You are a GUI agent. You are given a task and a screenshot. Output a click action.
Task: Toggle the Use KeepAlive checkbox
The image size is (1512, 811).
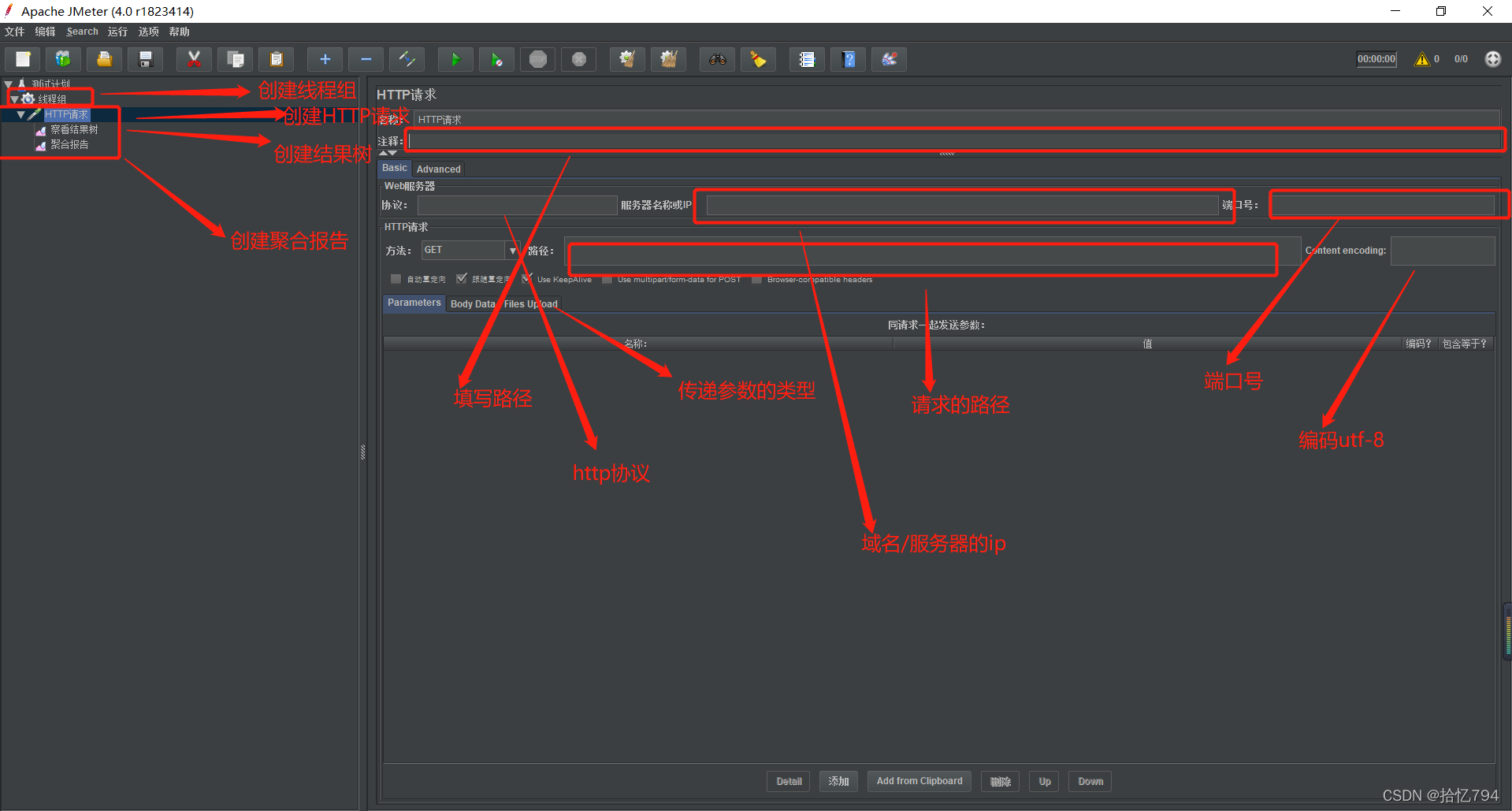tap(527, 279)
